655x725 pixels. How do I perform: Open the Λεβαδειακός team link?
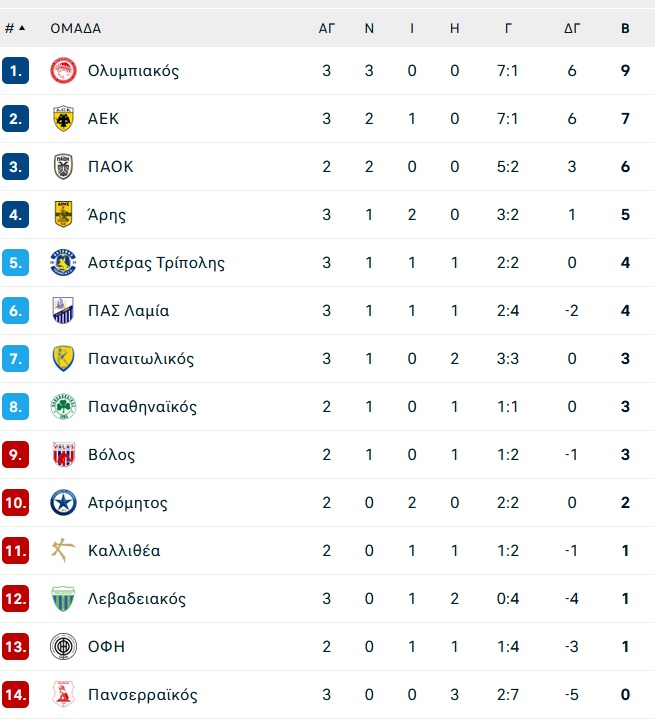[x=137, y=599]
